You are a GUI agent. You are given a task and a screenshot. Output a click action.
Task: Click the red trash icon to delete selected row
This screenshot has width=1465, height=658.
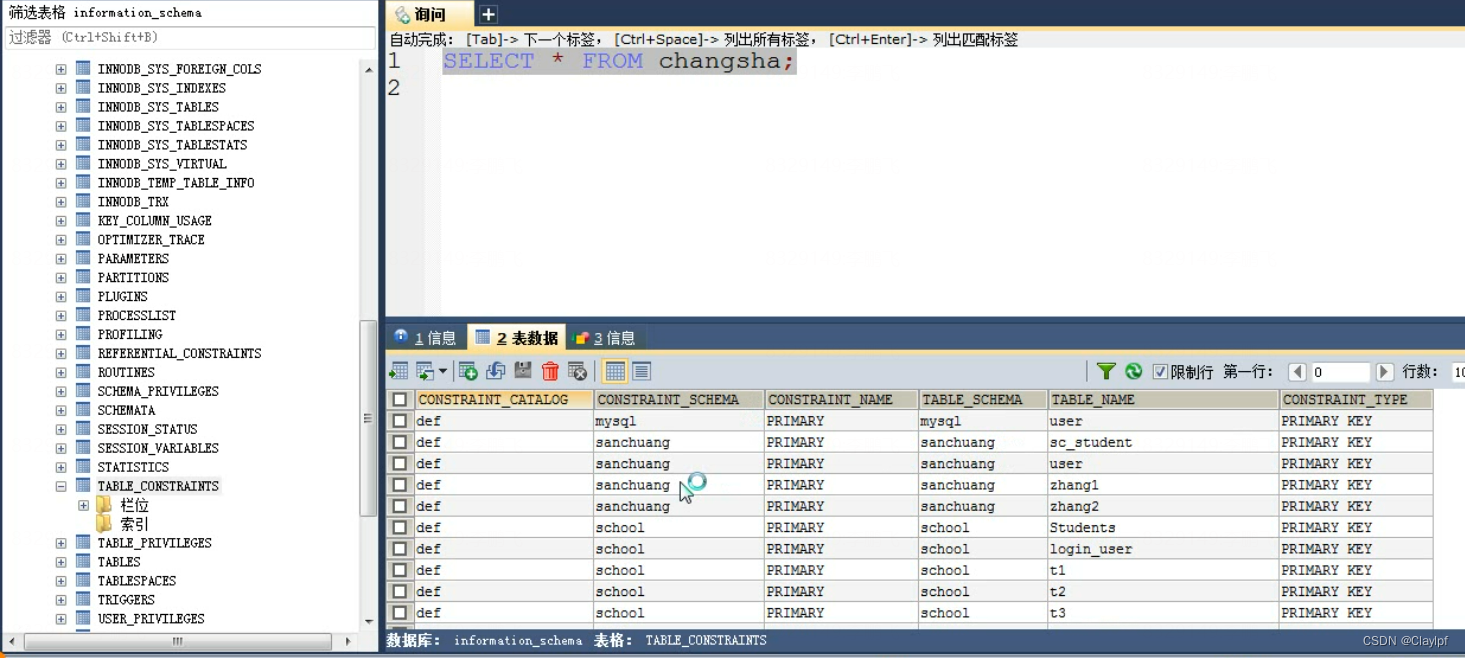[x=550, y=371]
